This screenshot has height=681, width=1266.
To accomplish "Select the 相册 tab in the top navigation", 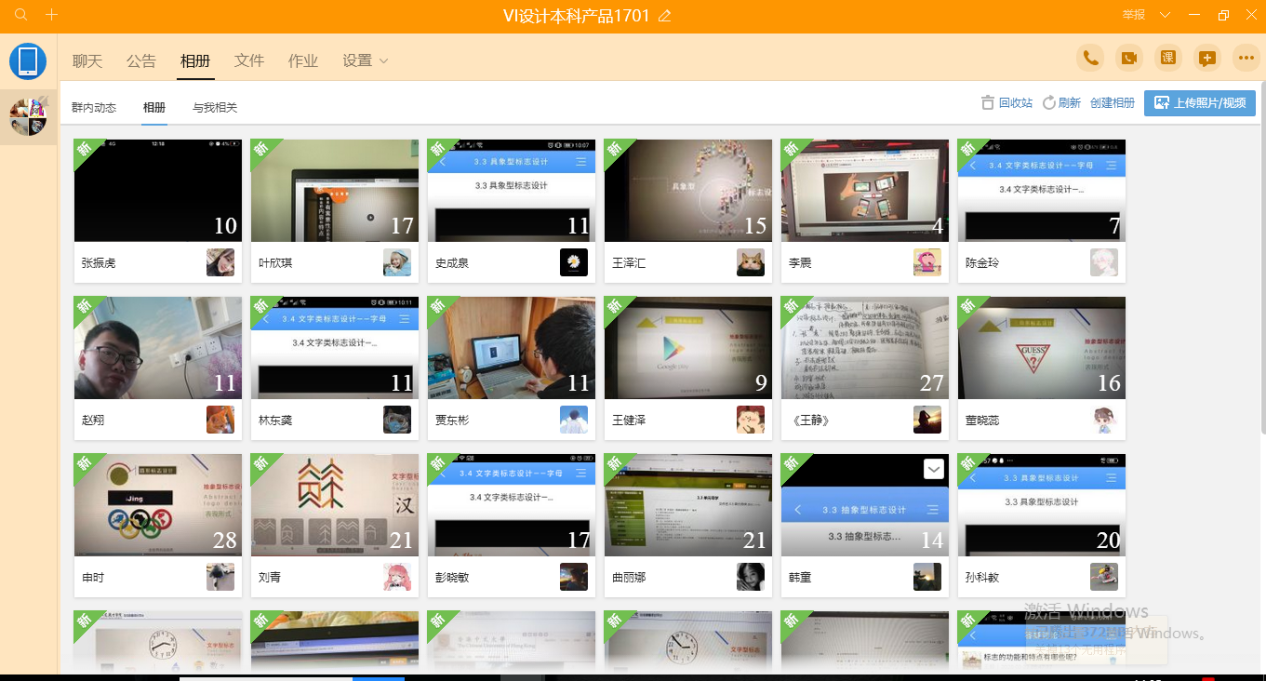I will point(195,61).
